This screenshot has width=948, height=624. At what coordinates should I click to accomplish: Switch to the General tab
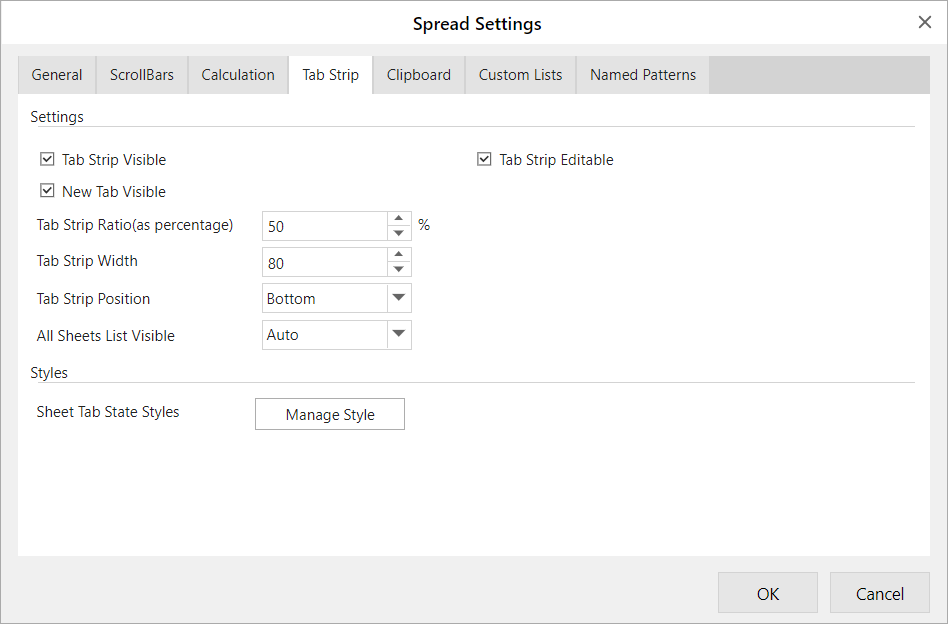tap(56, 74)
